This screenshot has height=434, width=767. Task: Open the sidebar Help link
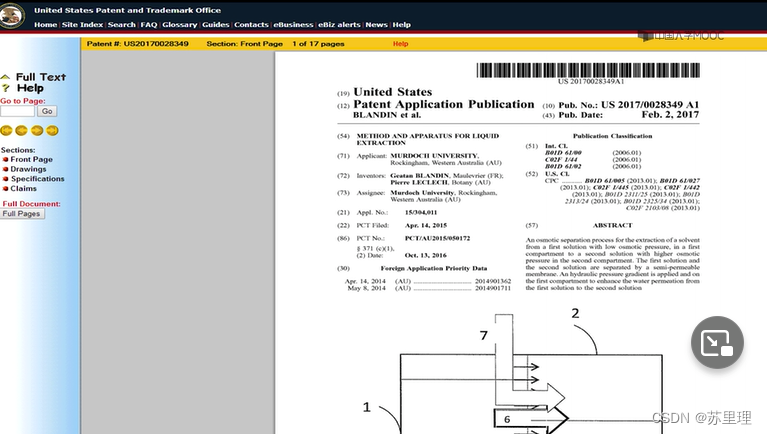click(30, 88)
